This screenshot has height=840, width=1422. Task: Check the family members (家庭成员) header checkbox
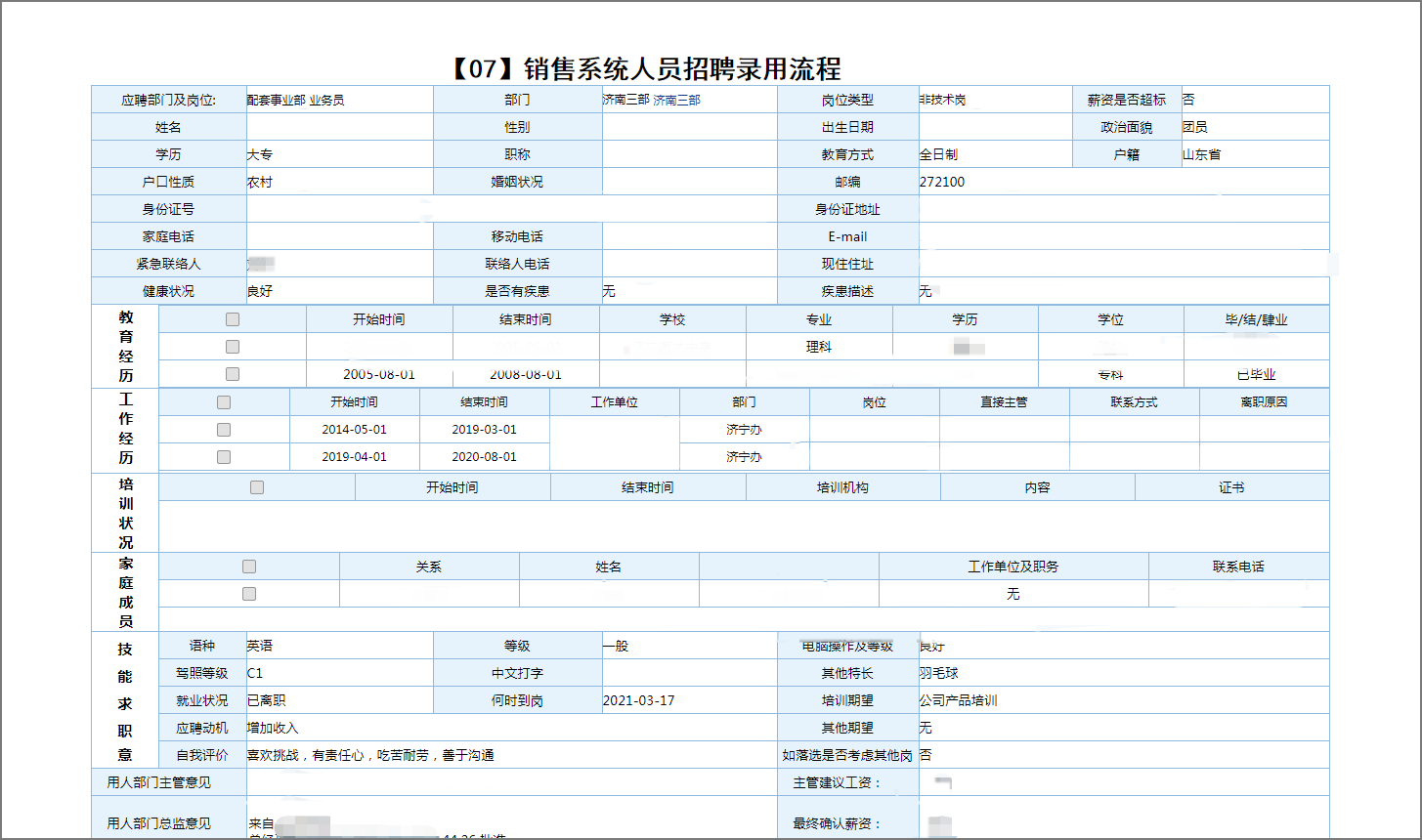(248, 566)
